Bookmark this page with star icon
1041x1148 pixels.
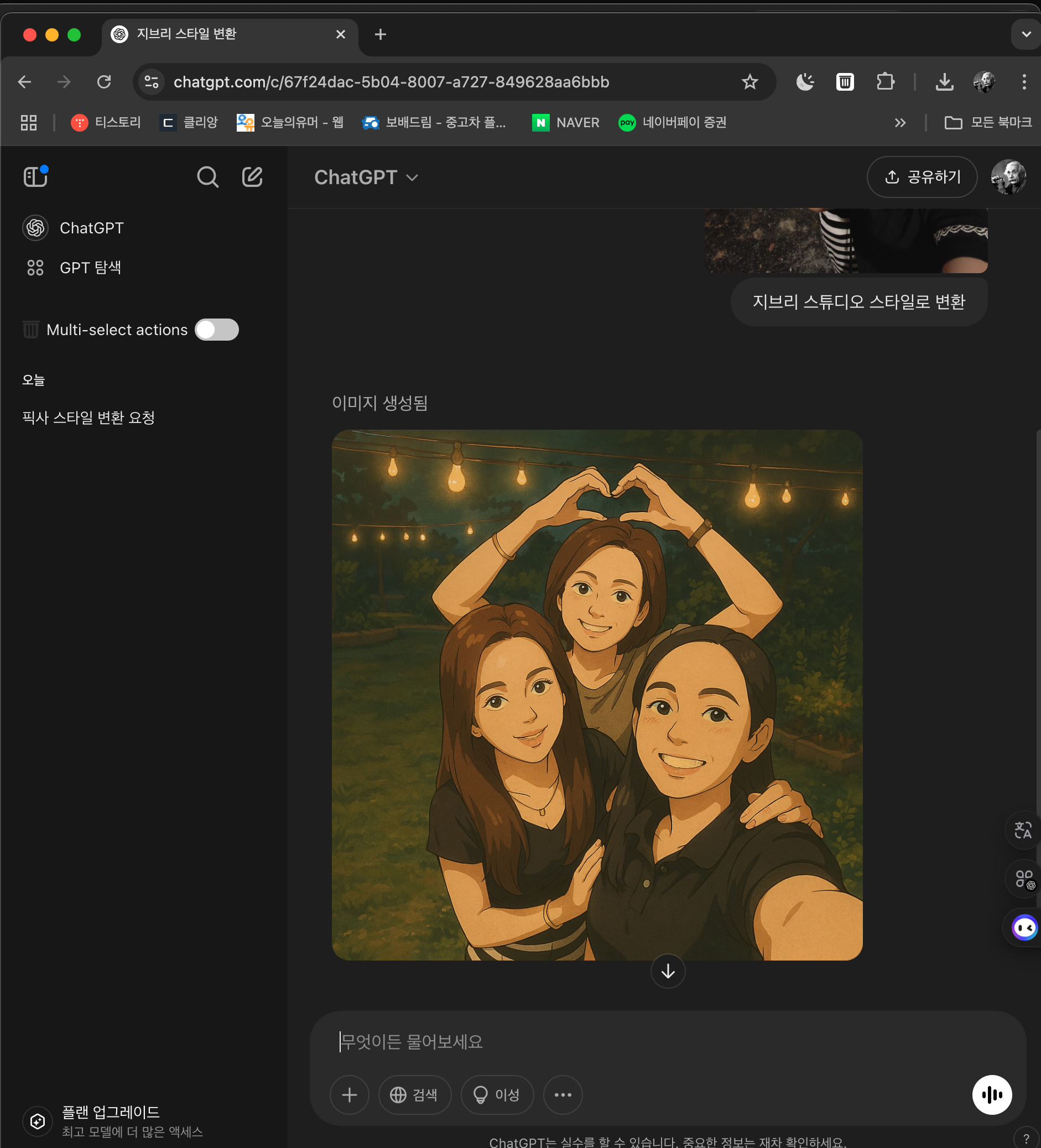749,82
